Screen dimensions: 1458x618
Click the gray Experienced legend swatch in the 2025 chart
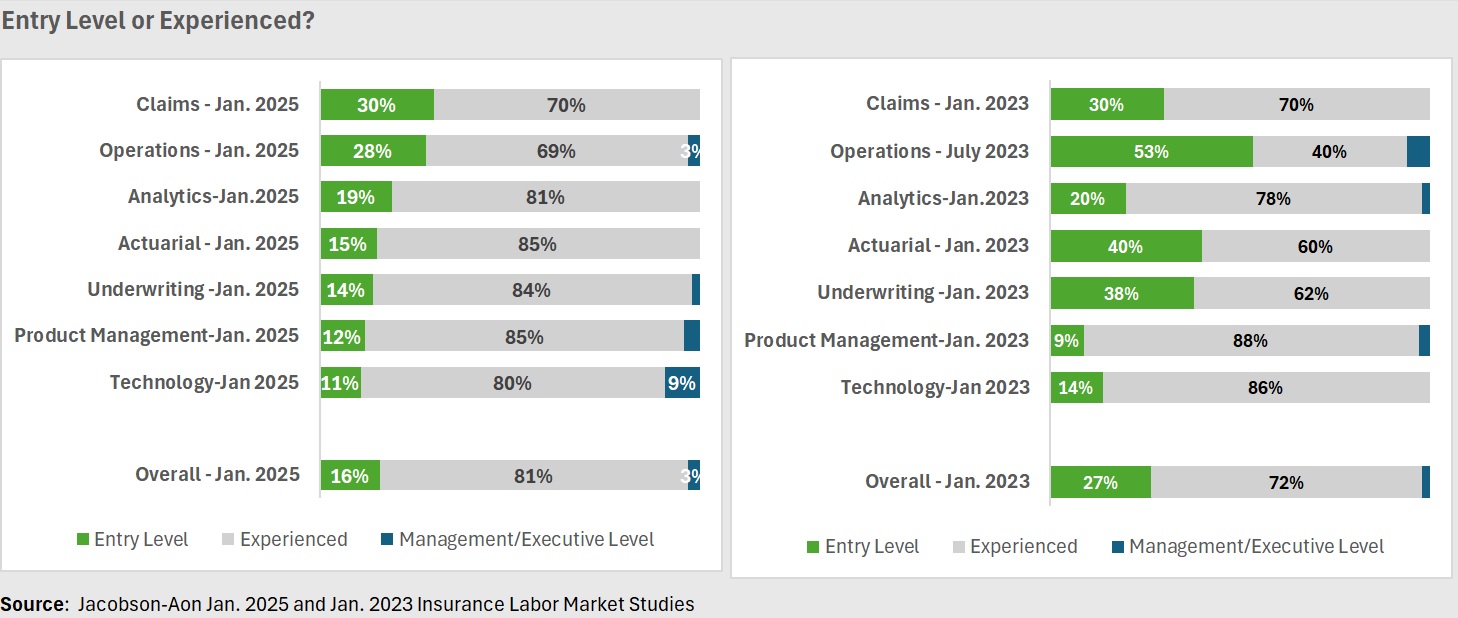[229, 540]
